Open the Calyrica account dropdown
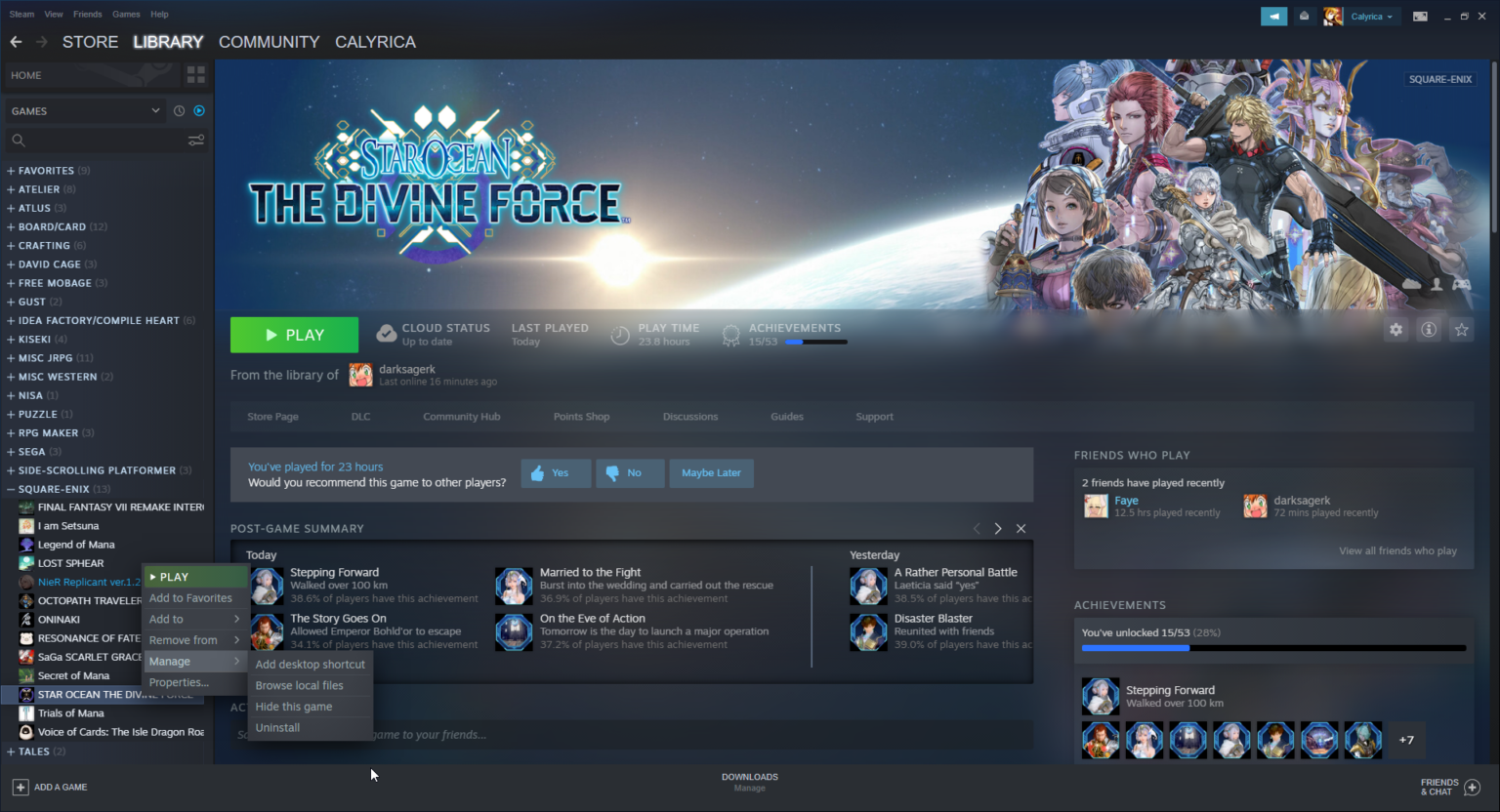The image size is (1500, 812). click(x=1372, y=17)
